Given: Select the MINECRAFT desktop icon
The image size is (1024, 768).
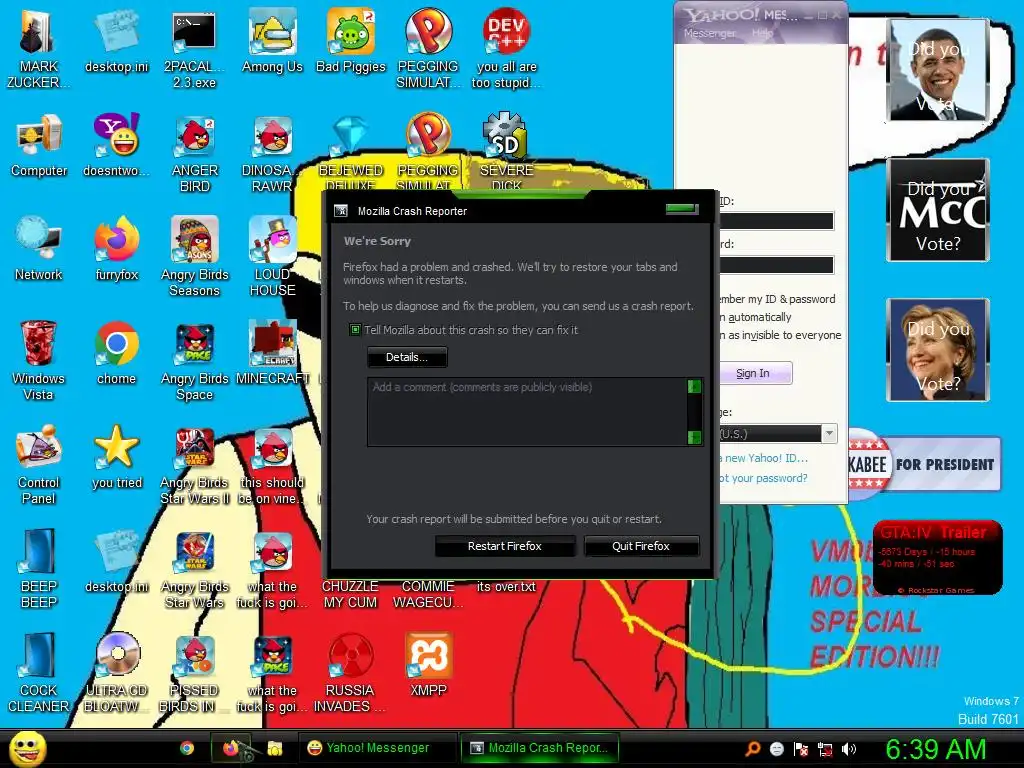Looking at the screenshot, I should coord(272,353).
